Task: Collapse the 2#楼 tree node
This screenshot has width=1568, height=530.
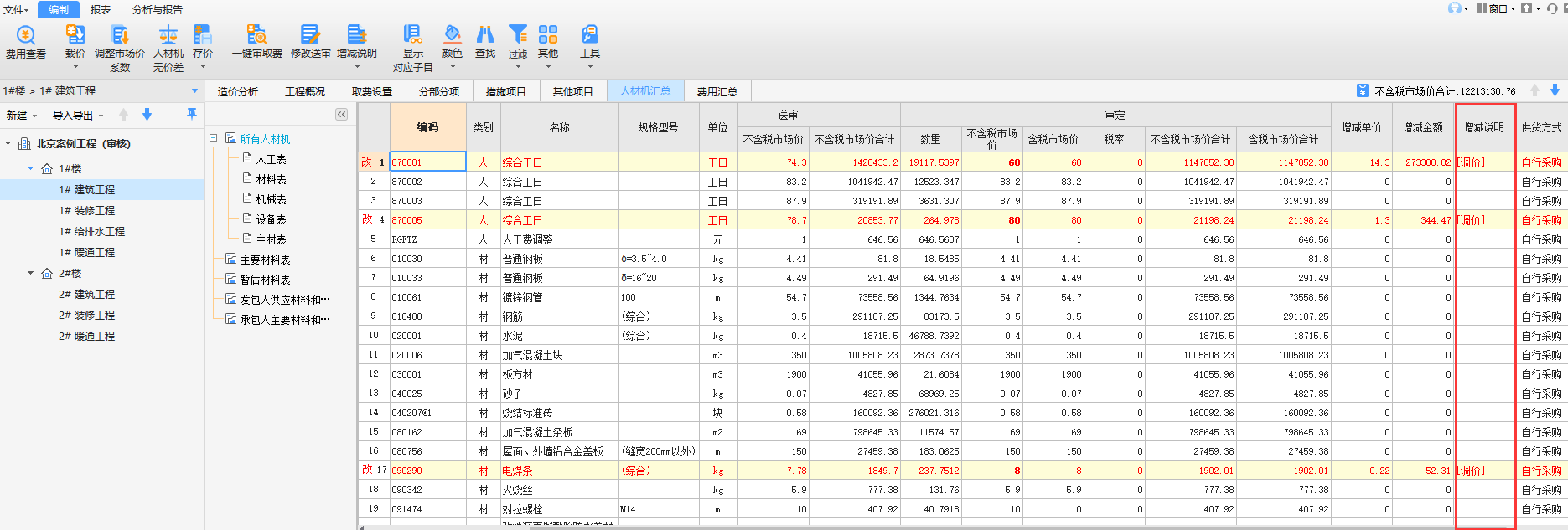Action: [x=31, y=273]
